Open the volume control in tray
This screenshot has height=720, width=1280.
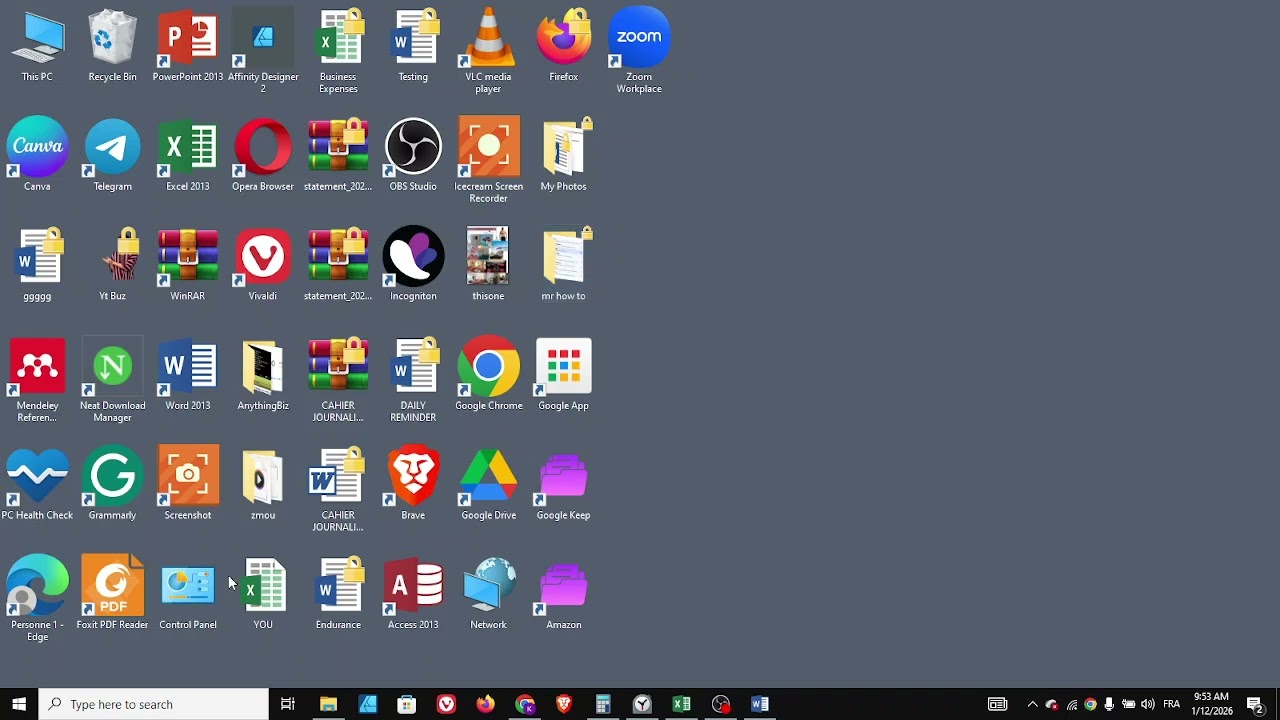[1147, 704]
